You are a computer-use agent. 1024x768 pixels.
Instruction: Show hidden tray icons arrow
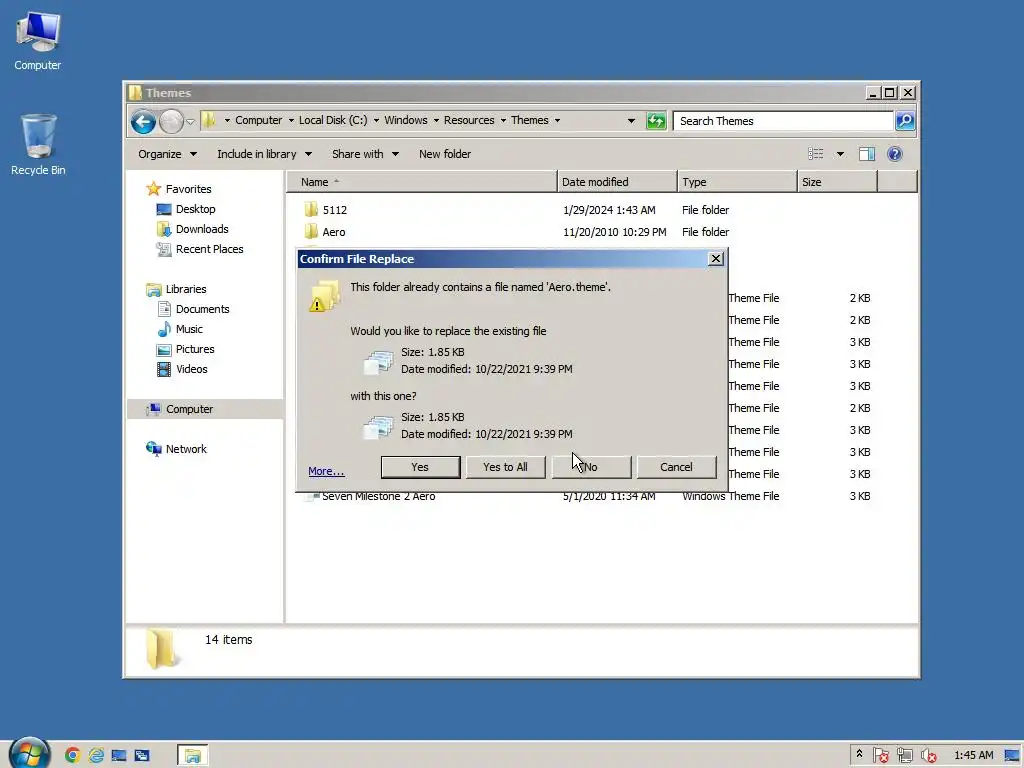pyautogui.click(x=859, y=754)
